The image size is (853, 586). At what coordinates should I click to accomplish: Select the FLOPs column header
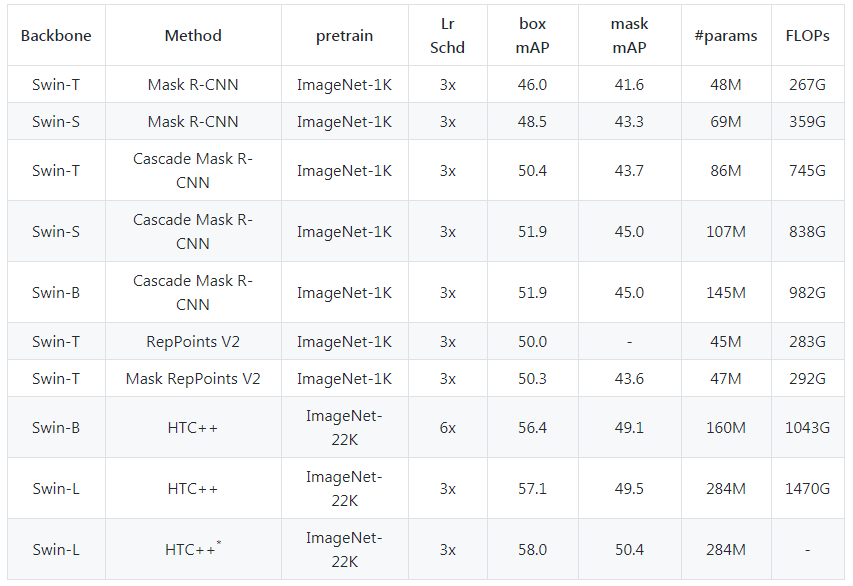[807, 36]
